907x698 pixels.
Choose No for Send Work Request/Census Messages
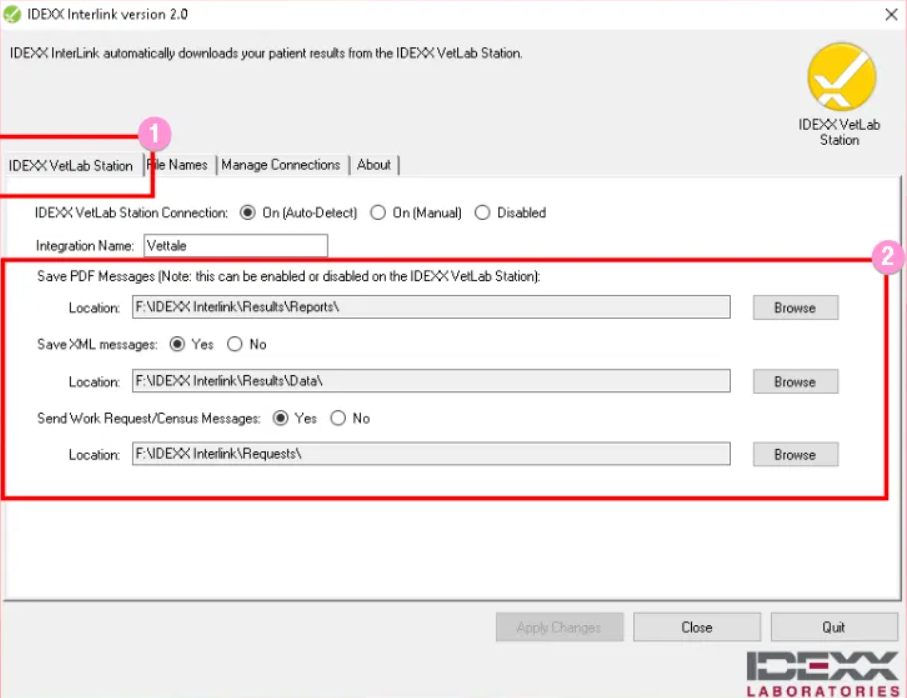click(350, 418)
